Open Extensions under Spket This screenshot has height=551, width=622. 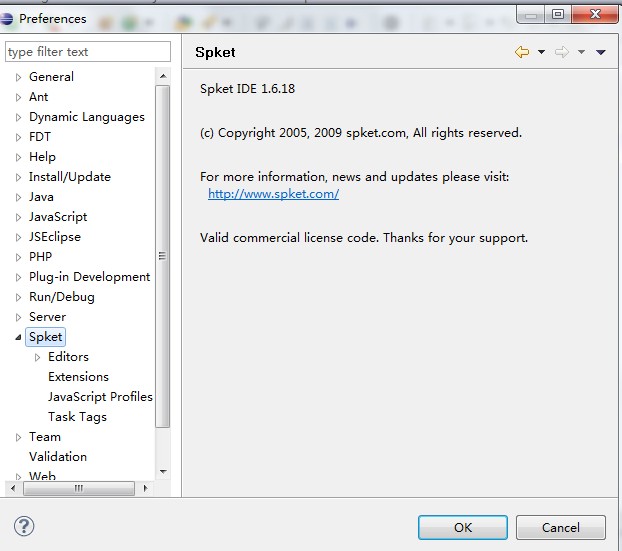click(78, 376)
